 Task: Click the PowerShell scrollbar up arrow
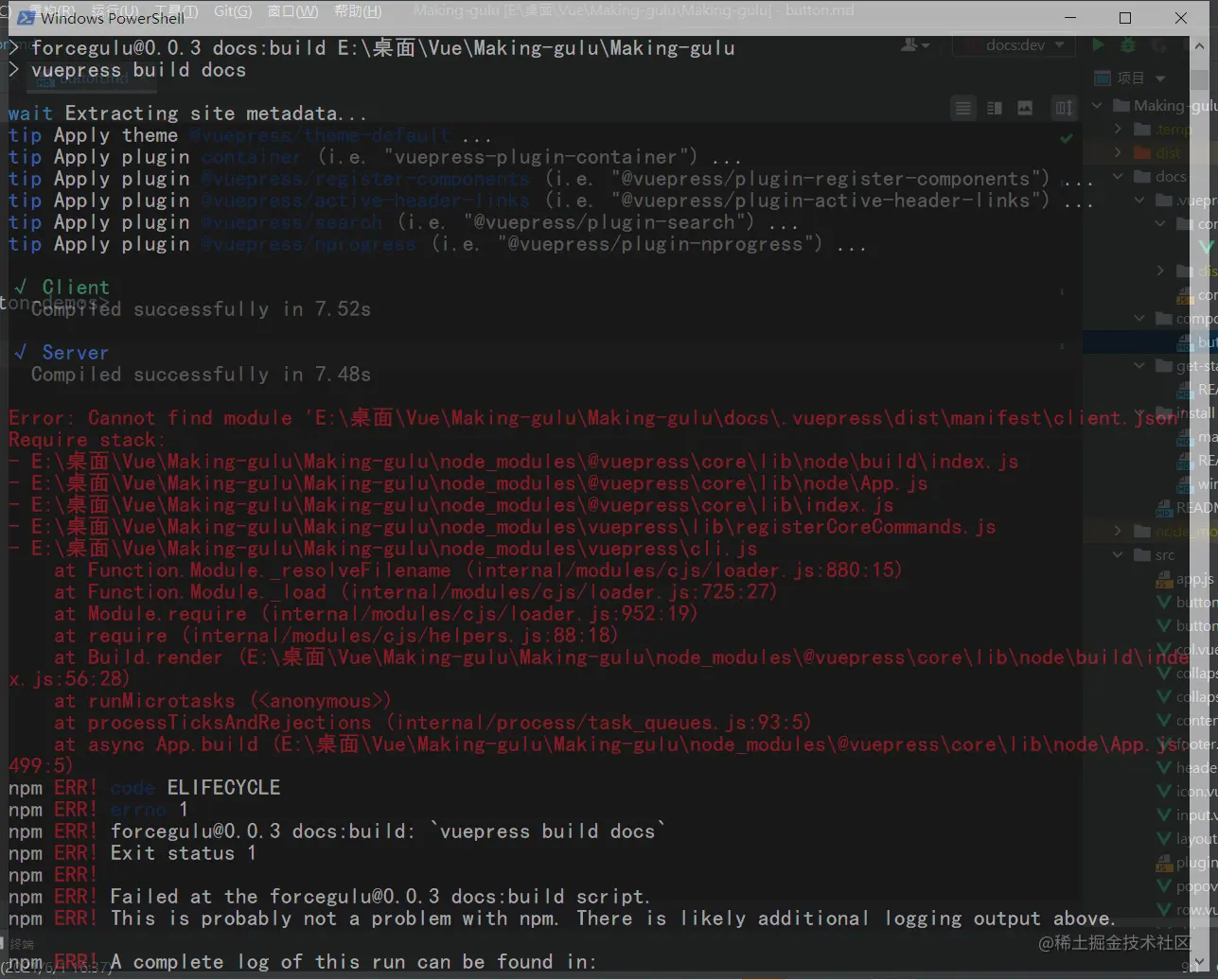[x=1198, y=45]
